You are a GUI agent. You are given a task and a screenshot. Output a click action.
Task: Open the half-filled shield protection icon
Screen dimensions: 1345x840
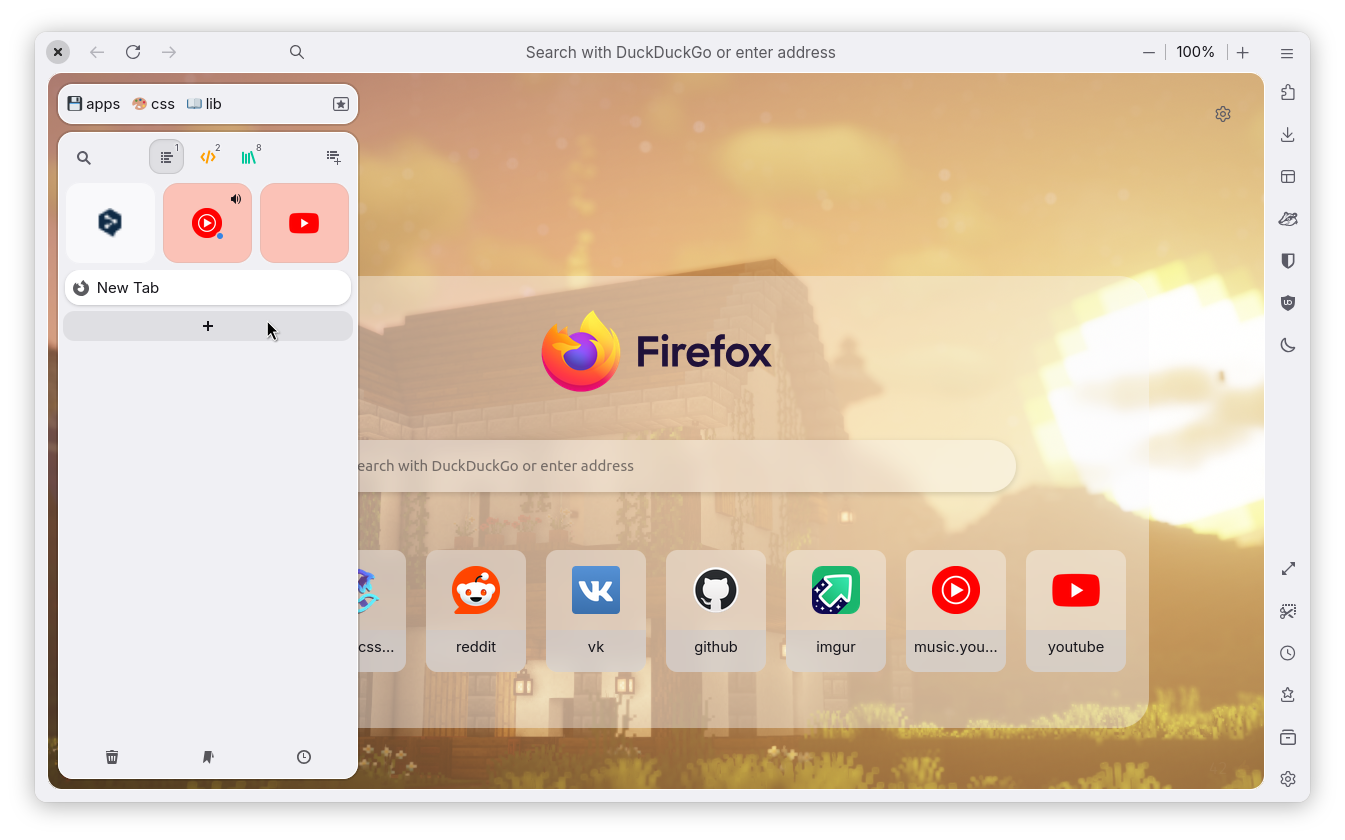[1288, 261]
